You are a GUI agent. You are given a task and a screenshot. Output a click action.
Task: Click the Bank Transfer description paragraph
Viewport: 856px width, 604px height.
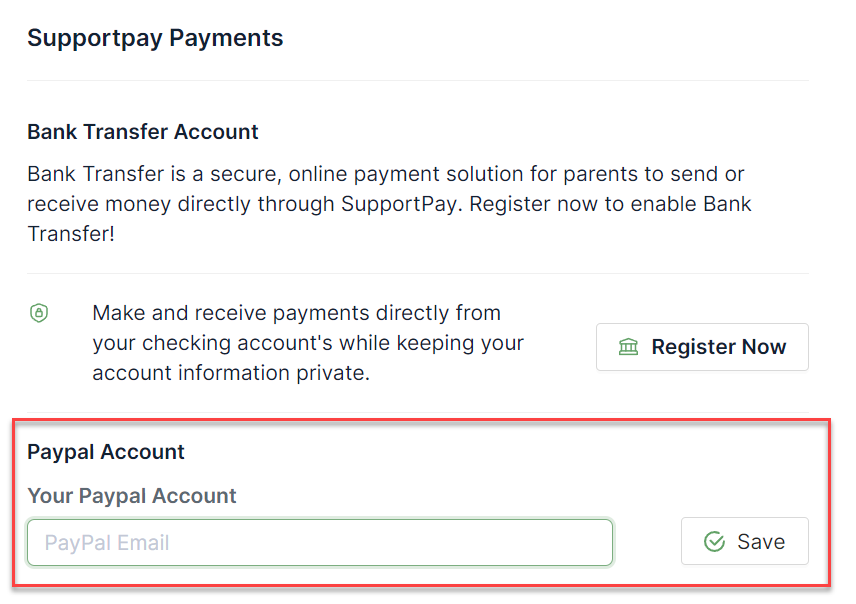pyautogui.click(x=389, y=204)
